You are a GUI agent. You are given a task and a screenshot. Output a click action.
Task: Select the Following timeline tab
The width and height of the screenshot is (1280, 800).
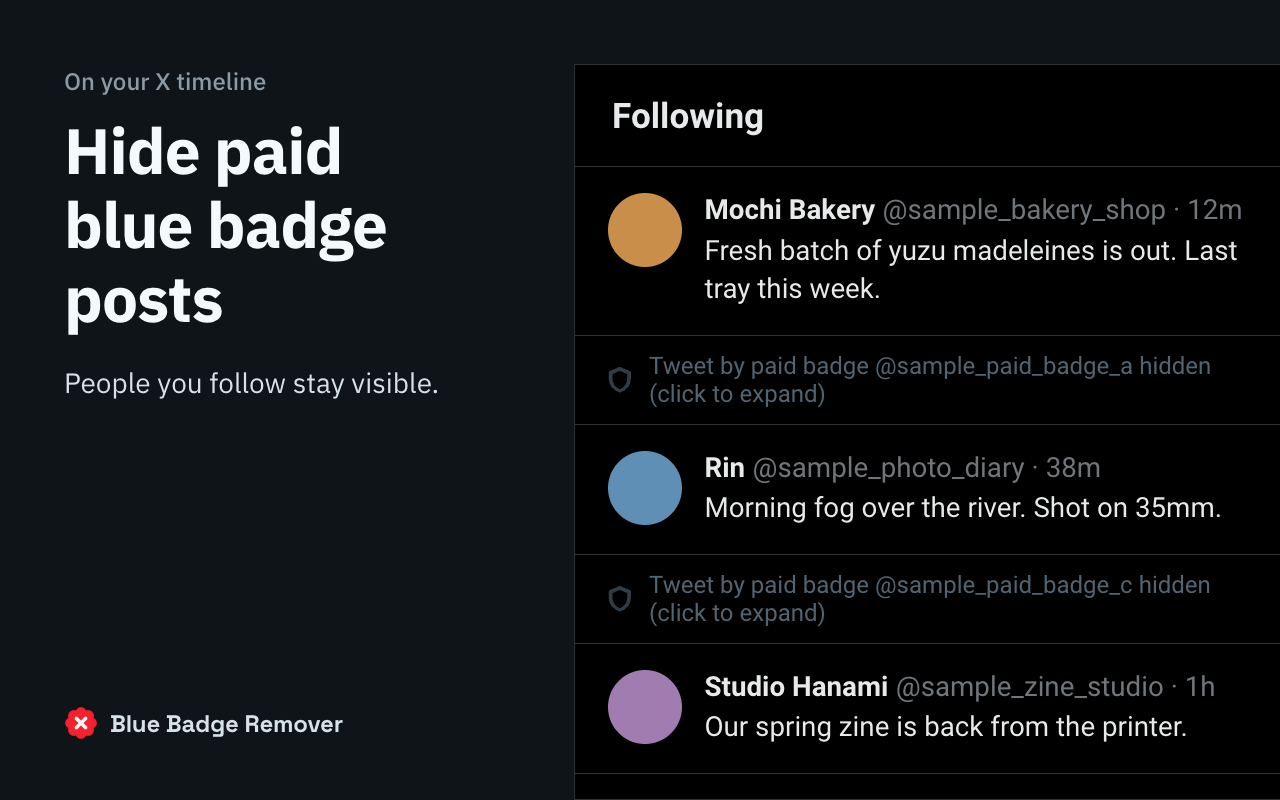pyautogui.click(x=688, y=116)
